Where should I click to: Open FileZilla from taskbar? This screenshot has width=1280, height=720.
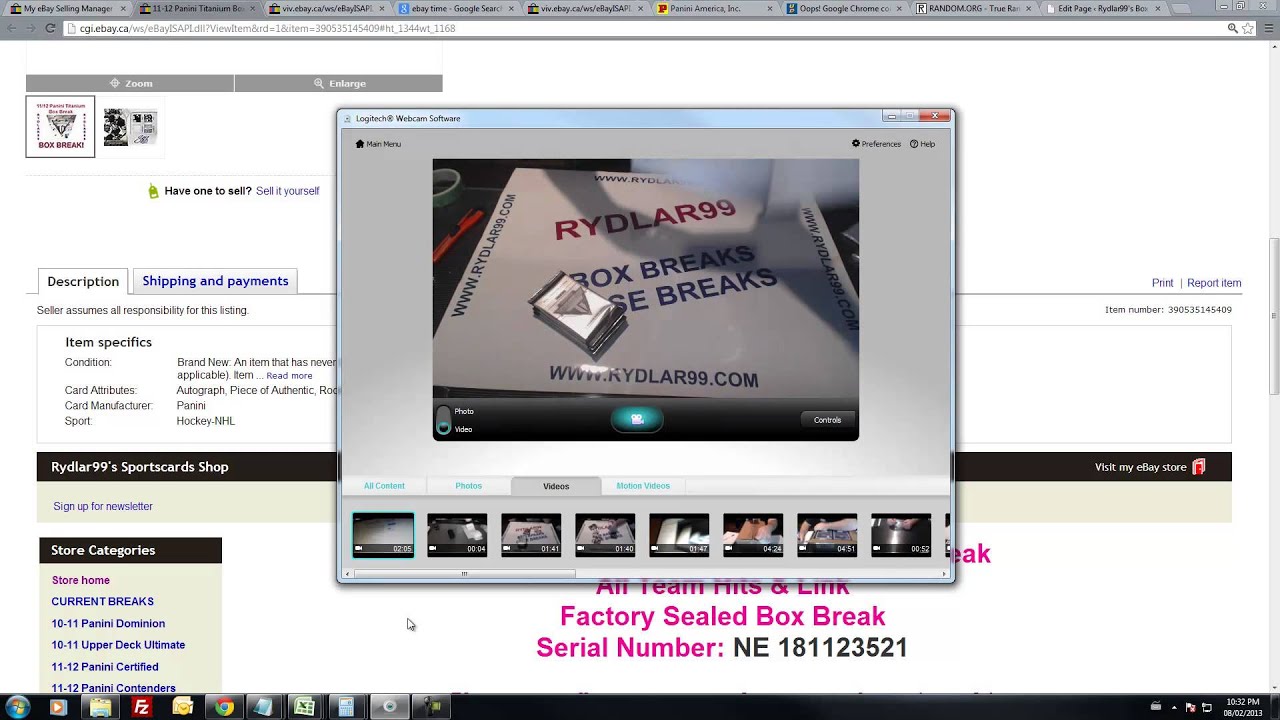142,707
